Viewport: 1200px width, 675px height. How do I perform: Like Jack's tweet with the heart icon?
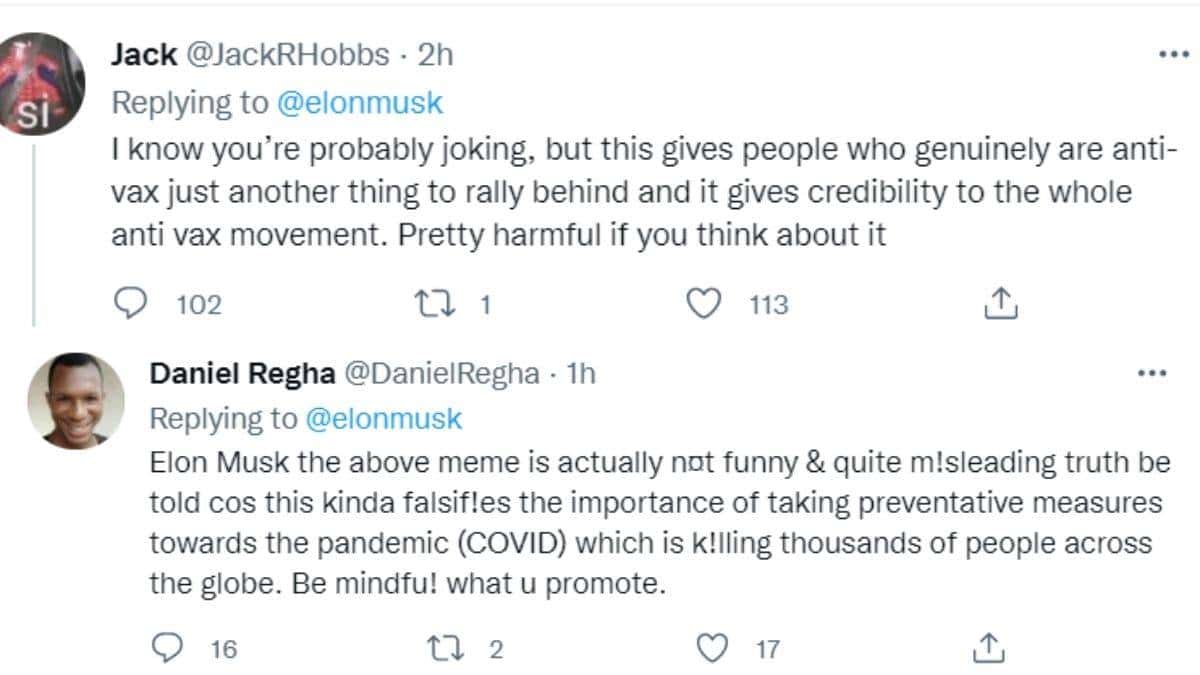[x=707, y=303]
